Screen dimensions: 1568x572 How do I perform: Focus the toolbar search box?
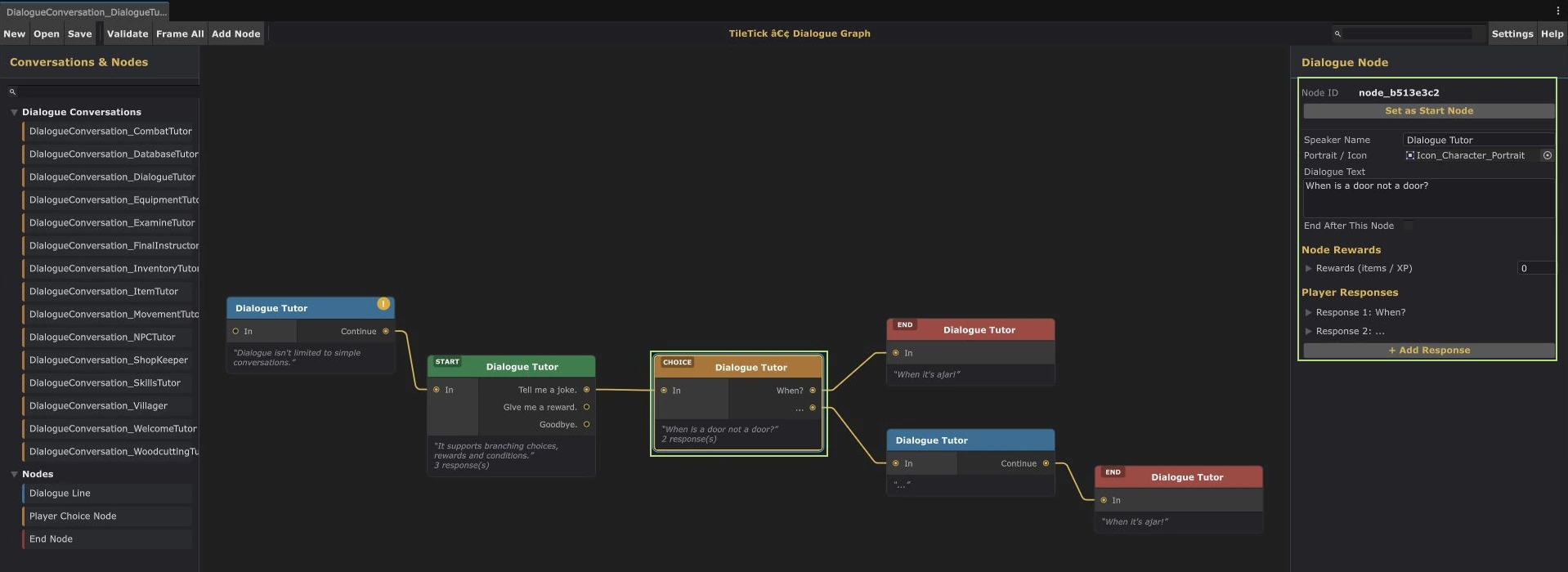pyautogui.click(x=1408, y=34)
